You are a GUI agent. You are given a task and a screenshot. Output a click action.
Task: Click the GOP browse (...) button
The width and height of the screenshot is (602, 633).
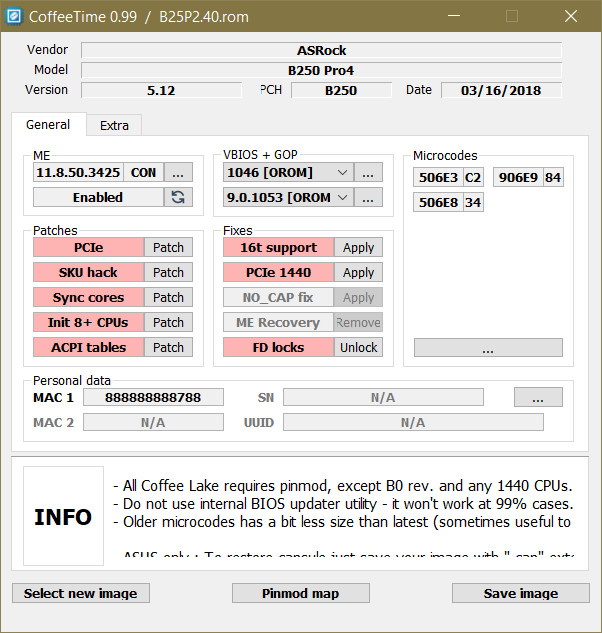(x=368, y=197)
